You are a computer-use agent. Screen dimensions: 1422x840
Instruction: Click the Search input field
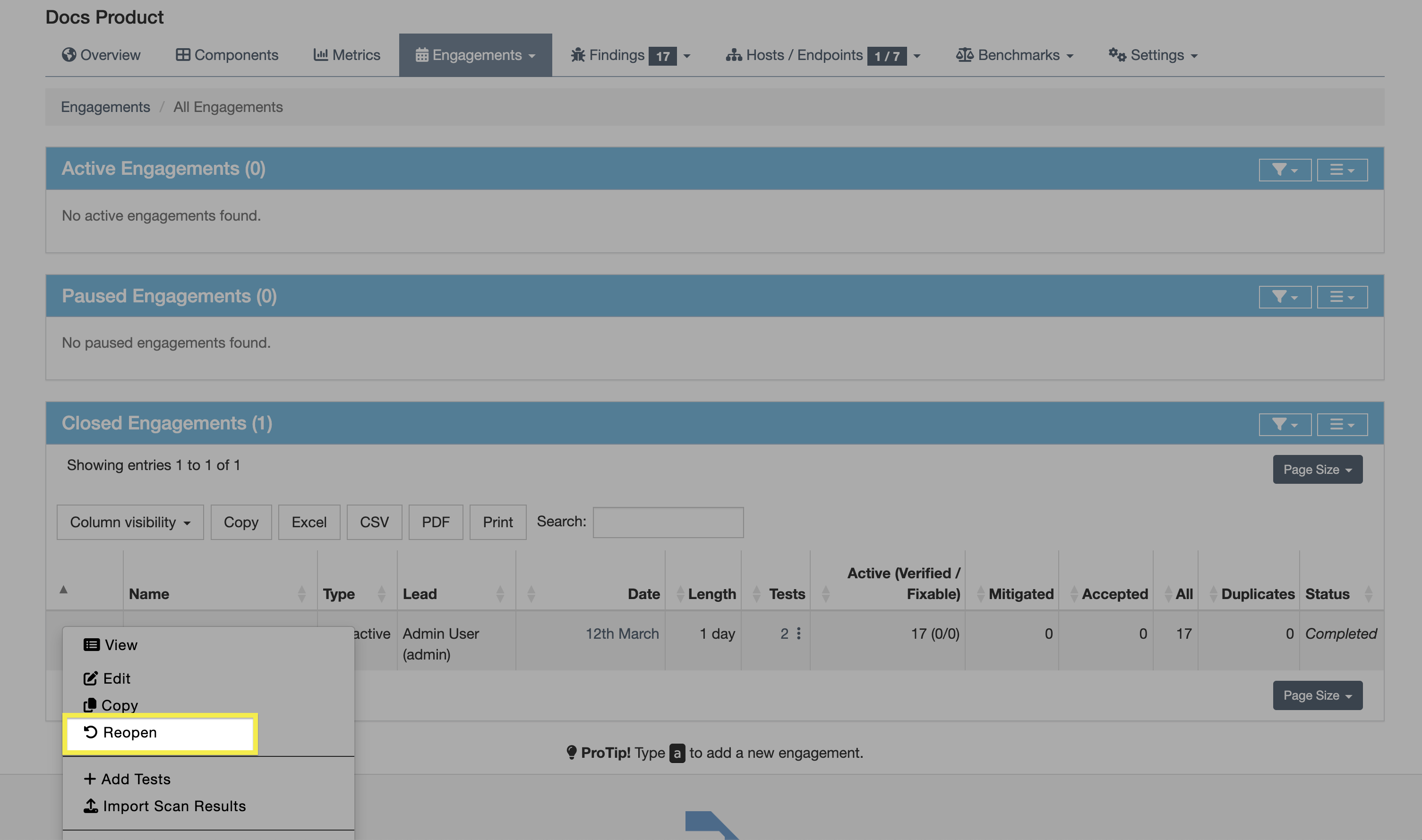[x=668, y=522]
